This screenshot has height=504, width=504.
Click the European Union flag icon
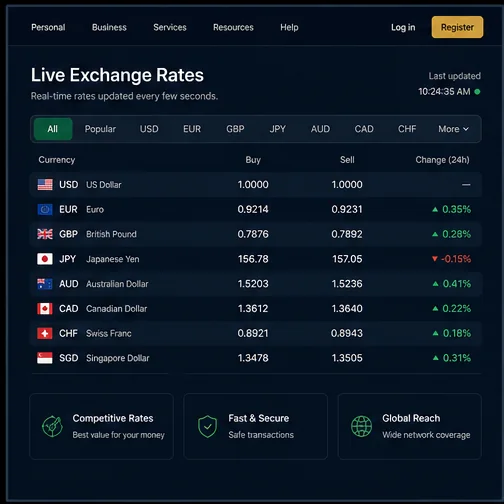pyautogui.click(x=45, y=209)
